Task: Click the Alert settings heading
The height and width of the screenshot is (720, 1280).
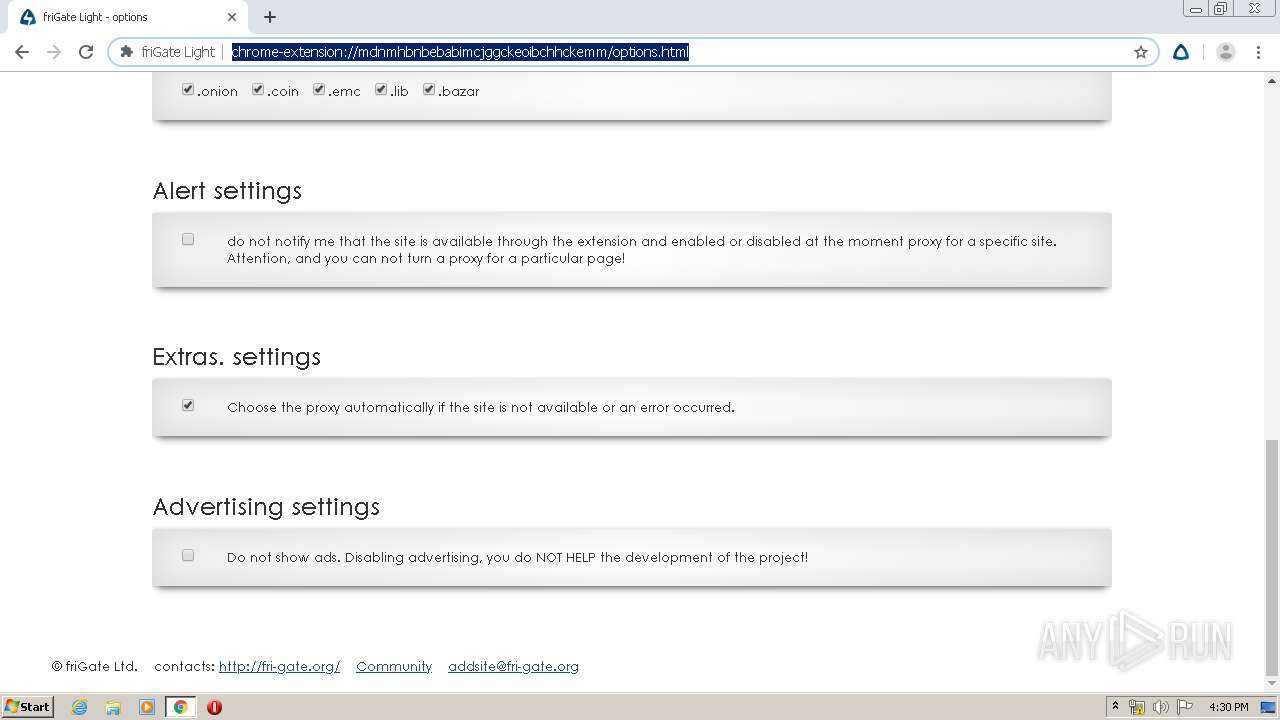Action: point(227,191)
